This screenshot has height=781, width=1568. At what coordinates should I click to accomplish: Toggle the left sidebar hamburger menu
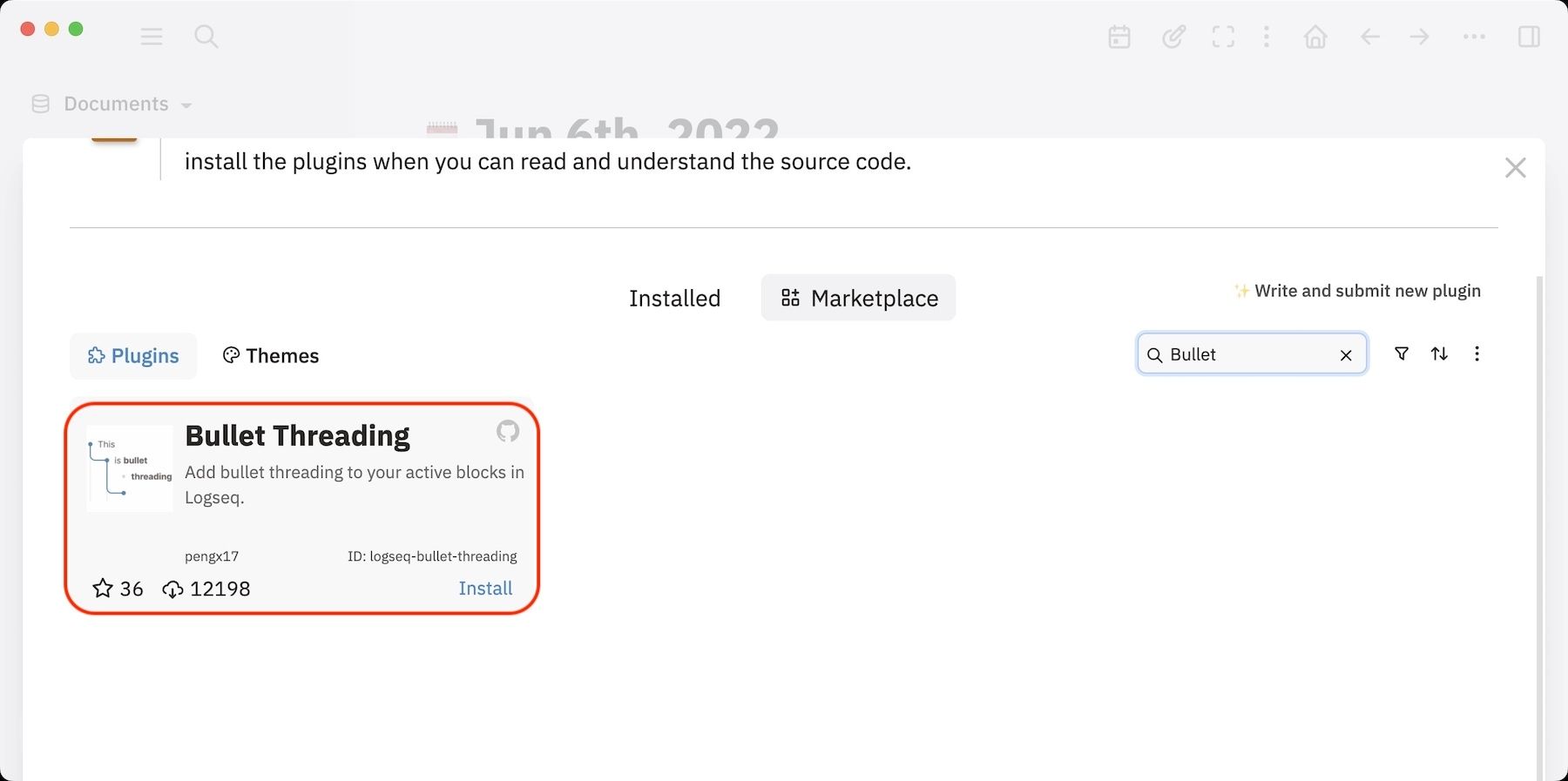pyautogui.click(x=152, y=37)
